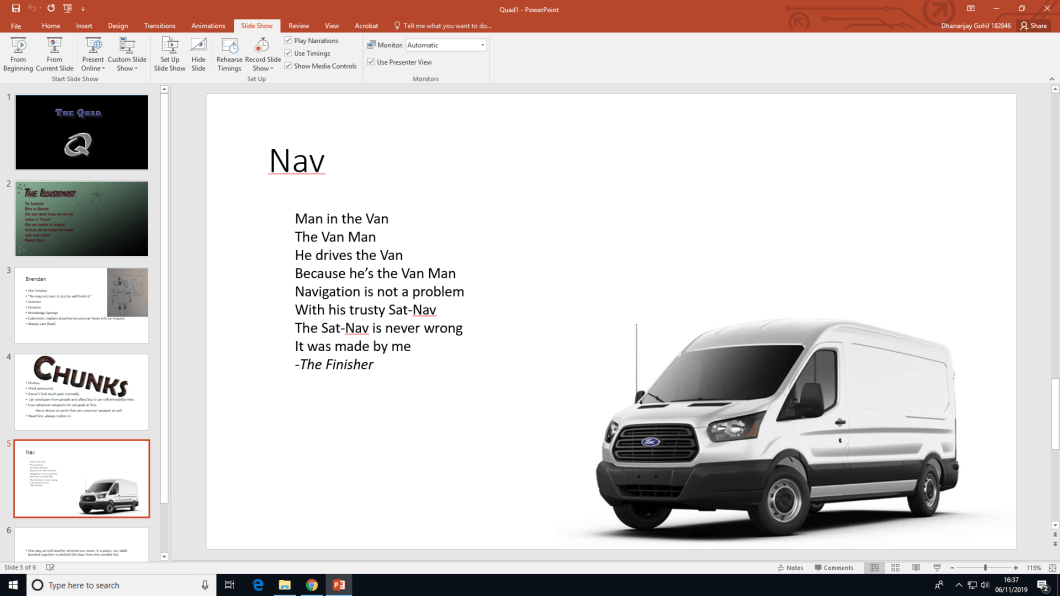Switch to the Review tab
The image size is (1060, 596).
(299, 26)
